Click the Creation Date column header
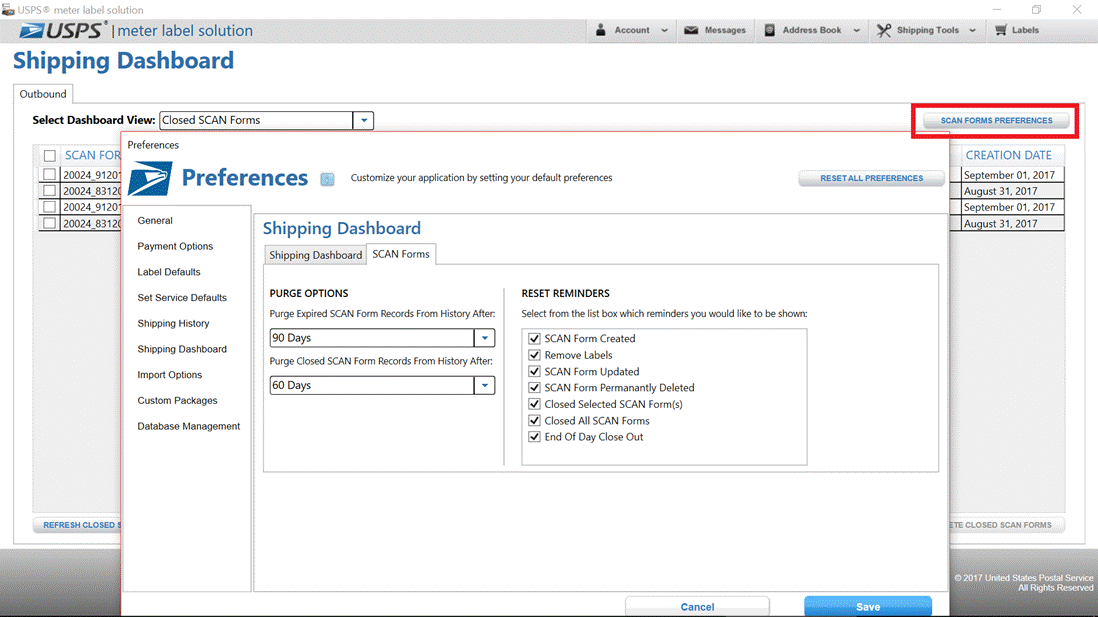 (x=1008, y=155)
